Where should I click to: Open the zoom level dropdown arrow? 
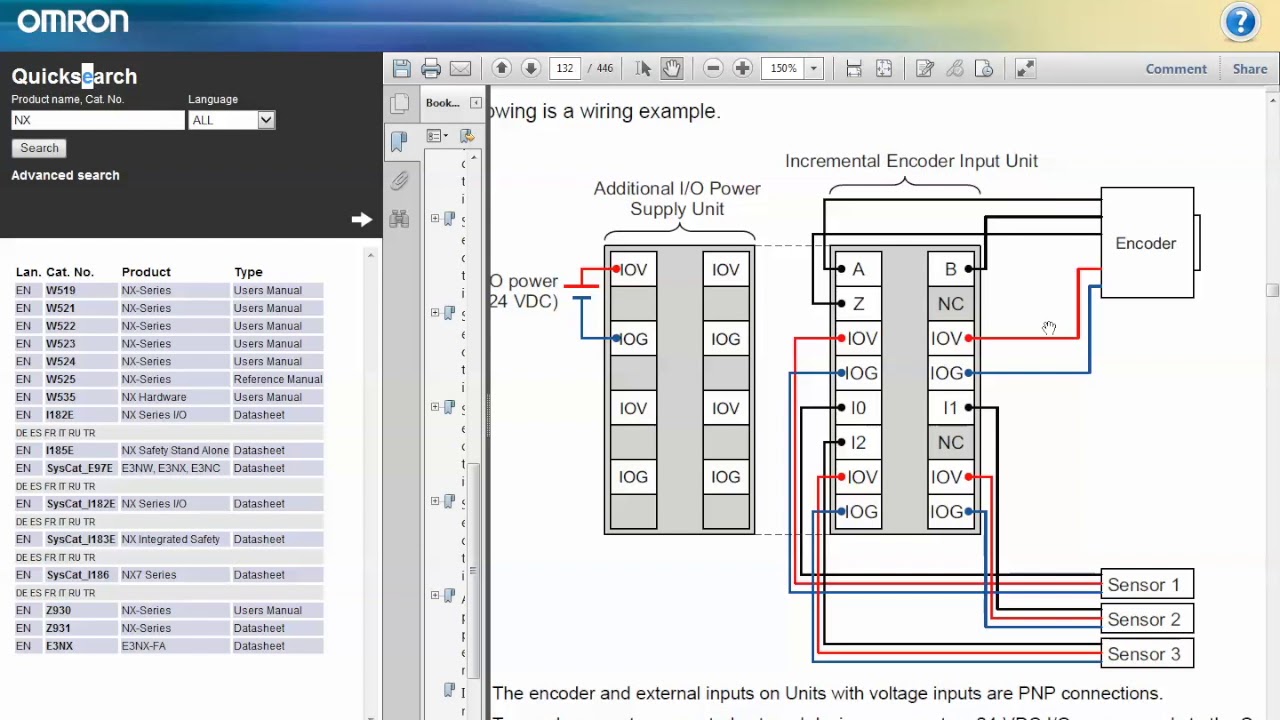tap(813, 68)
